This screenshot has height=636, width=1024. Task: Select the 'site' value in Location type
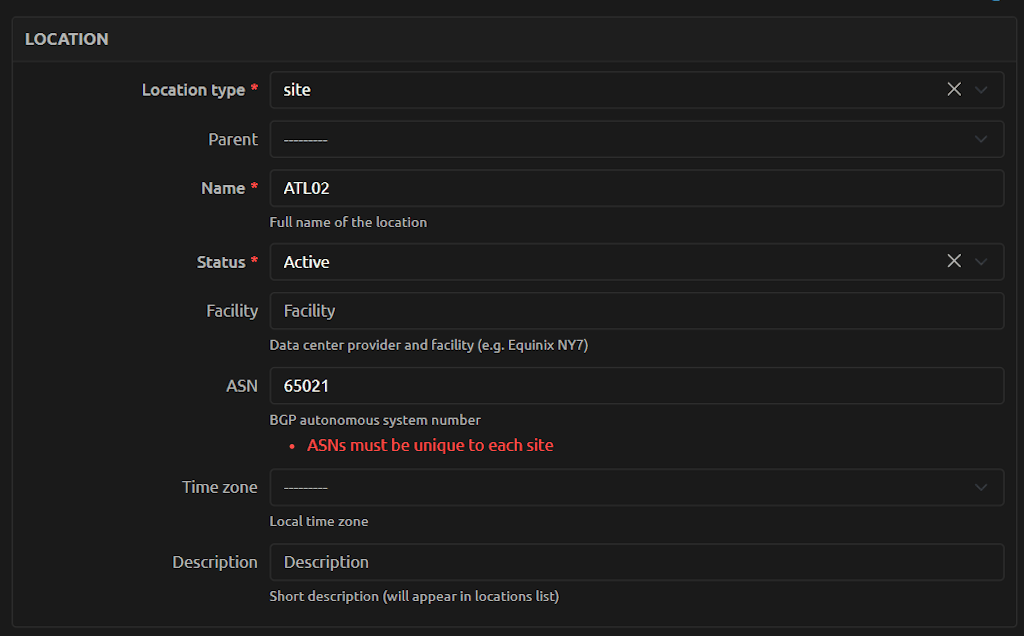[298, 90]
